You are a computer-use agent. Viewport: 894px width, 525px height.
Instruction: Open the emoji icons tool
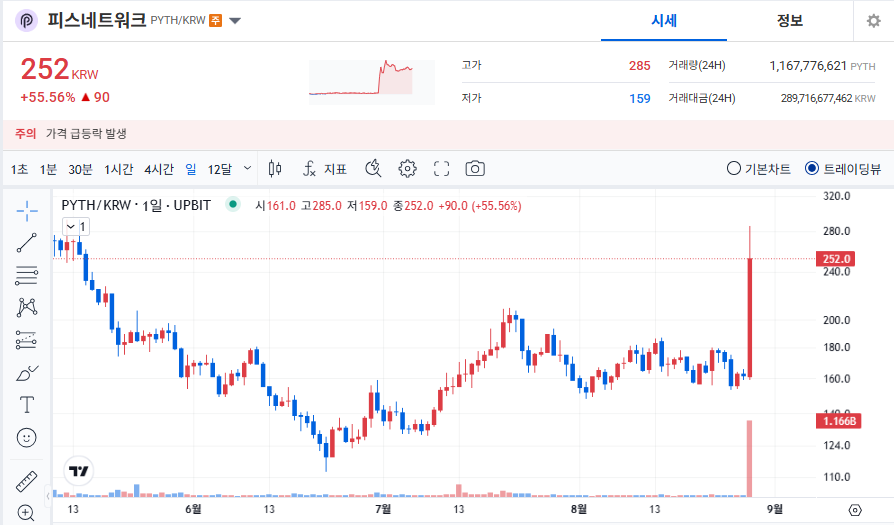27,438
